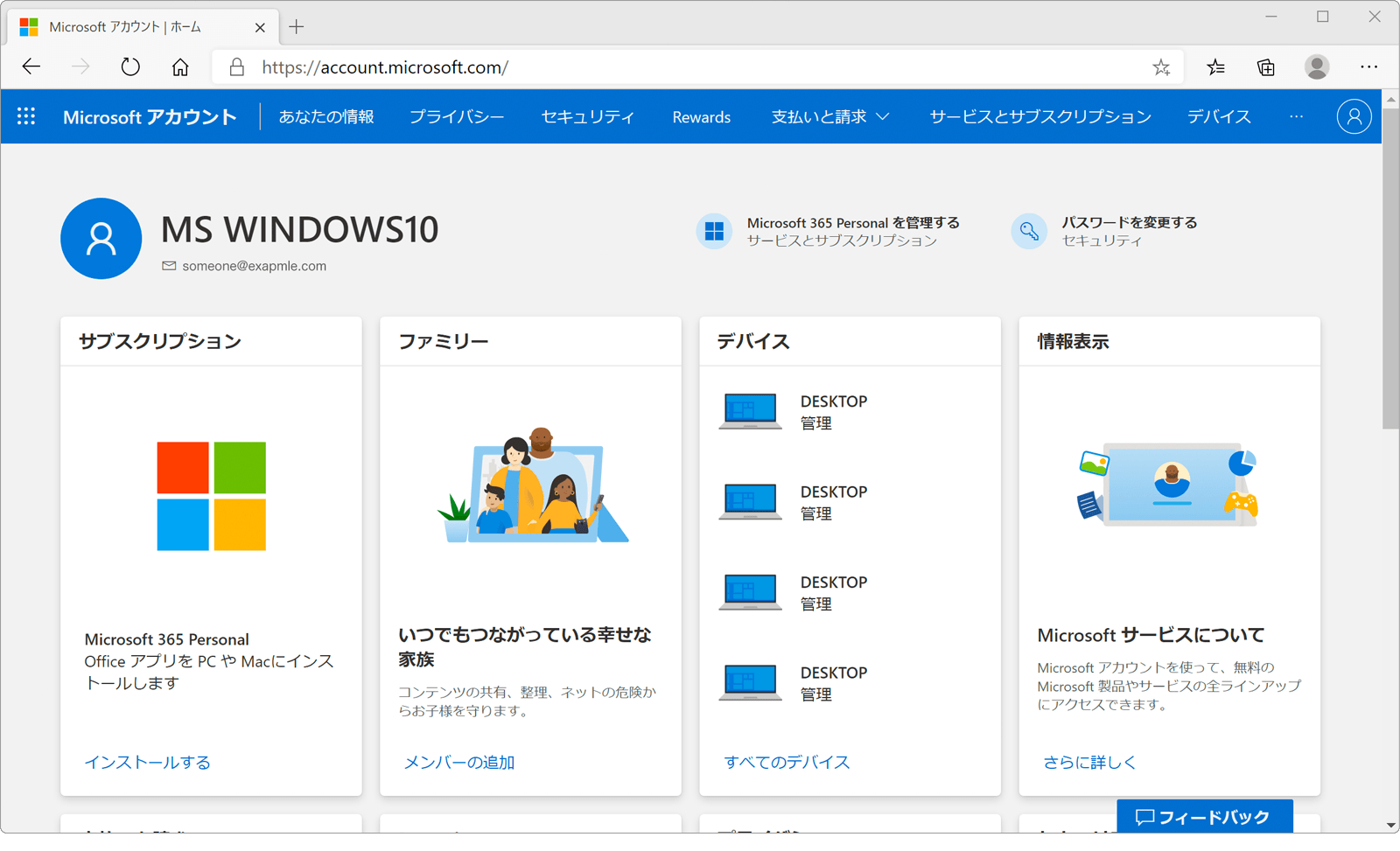This screenshot has height=851, width=1400.
Task: Open プライバシー navigation item
Action: pyautogui.click(x=457, y=116)
